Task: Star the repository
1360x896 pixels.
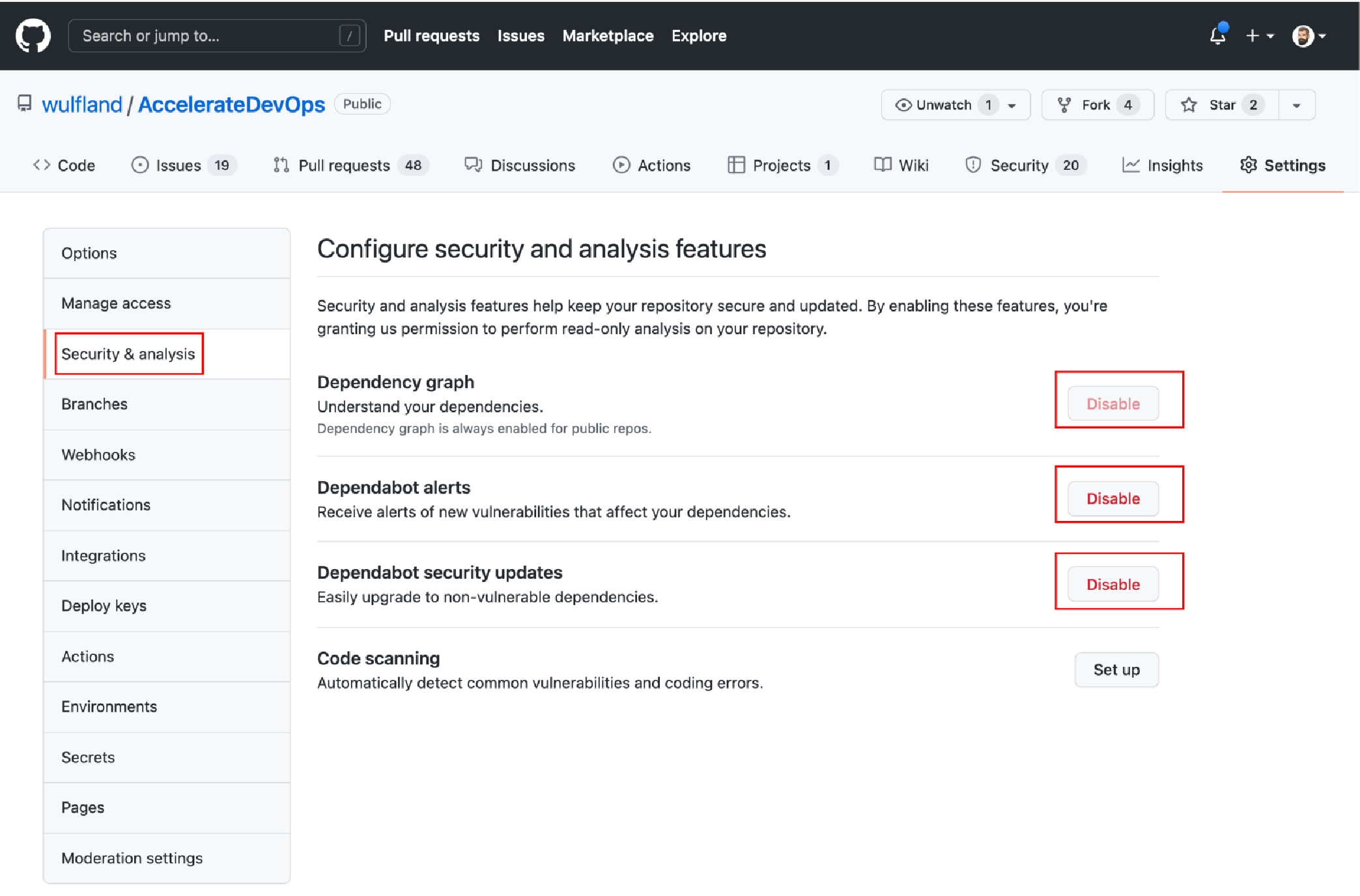Action: [1222, 105]
